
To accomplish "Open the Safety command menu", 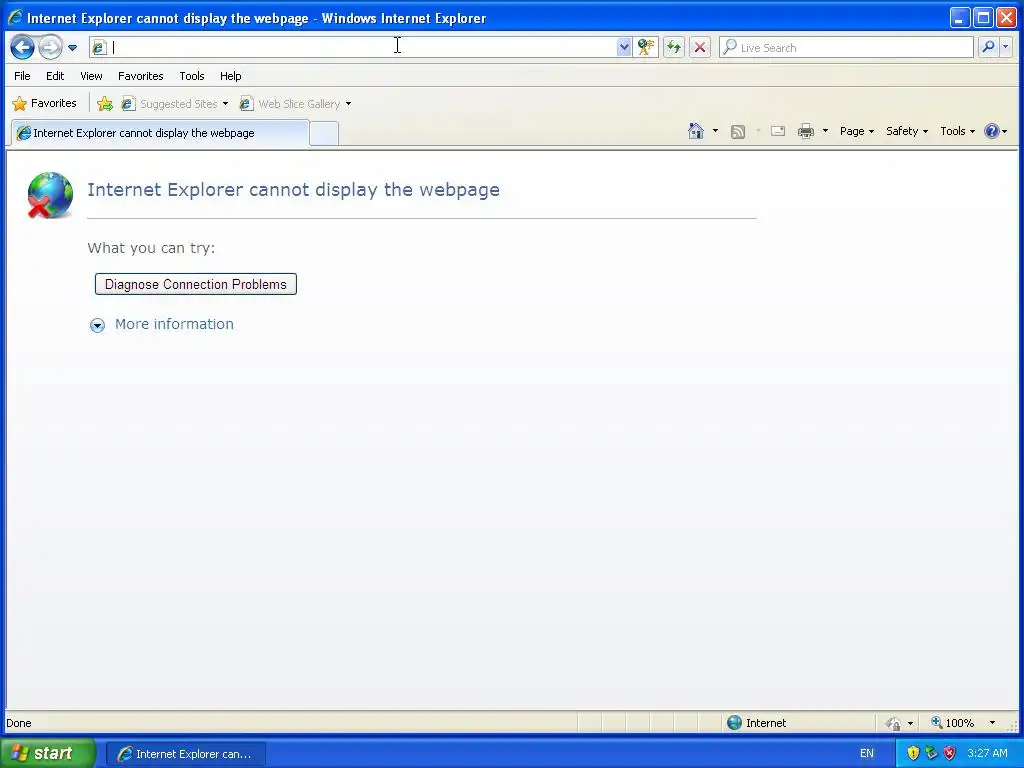I will [906, 131].
